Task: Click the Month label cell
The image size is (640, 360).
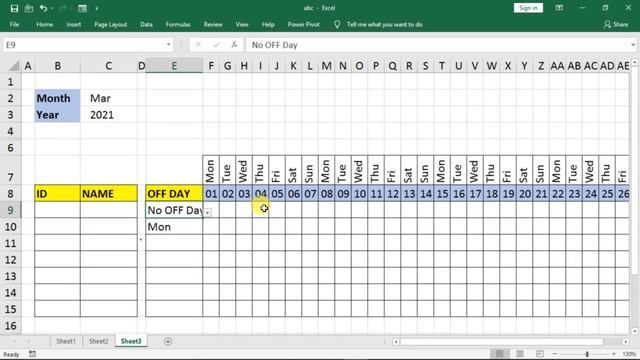Action: click(x=58, y=98)
